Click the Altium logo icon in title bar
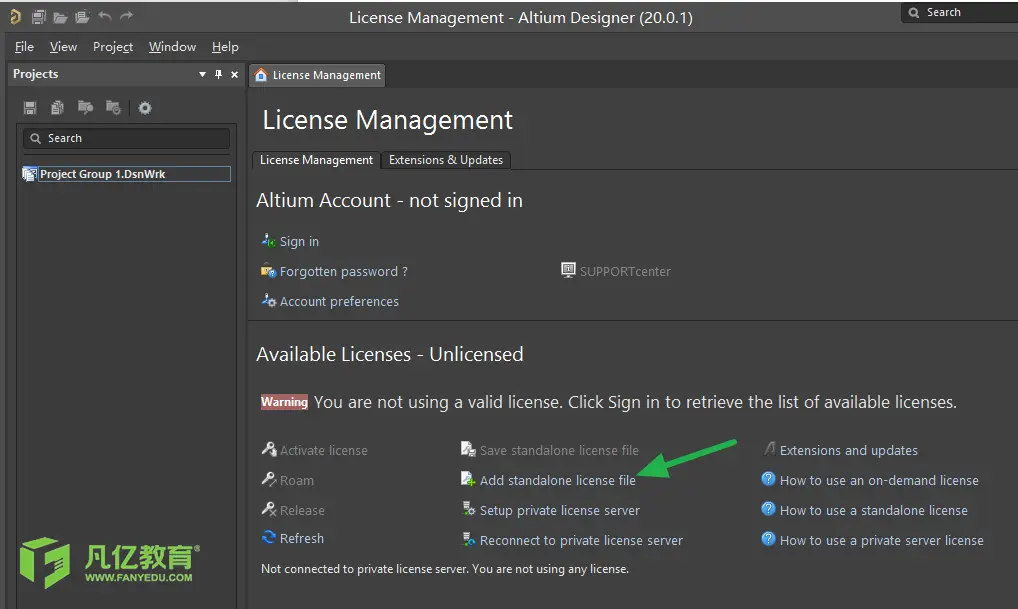The width and height of the screenshot is (1018, 609). pyautogui.click(x=16, y=17)
